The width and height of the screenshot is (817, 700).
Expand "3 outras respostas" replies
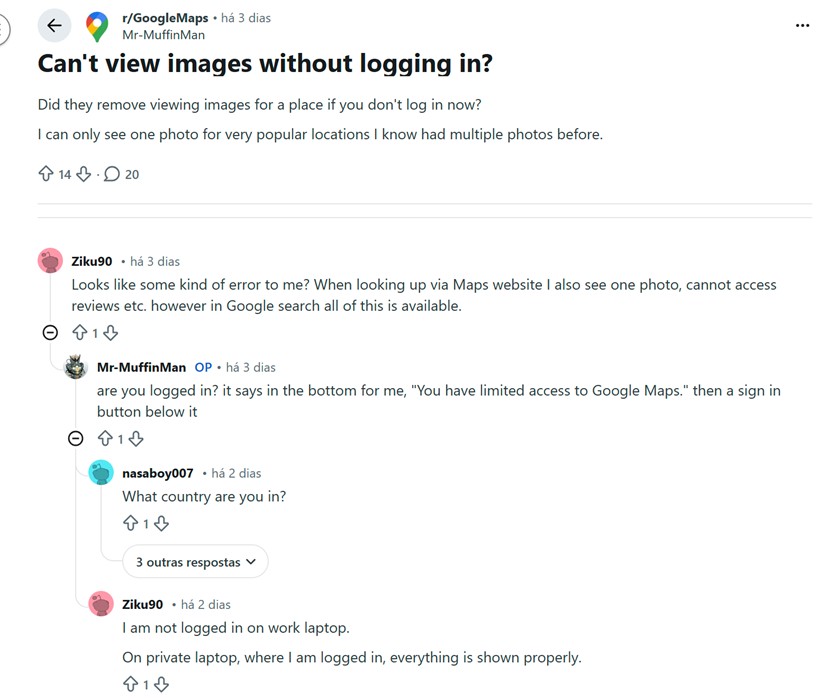click(195, 562)
